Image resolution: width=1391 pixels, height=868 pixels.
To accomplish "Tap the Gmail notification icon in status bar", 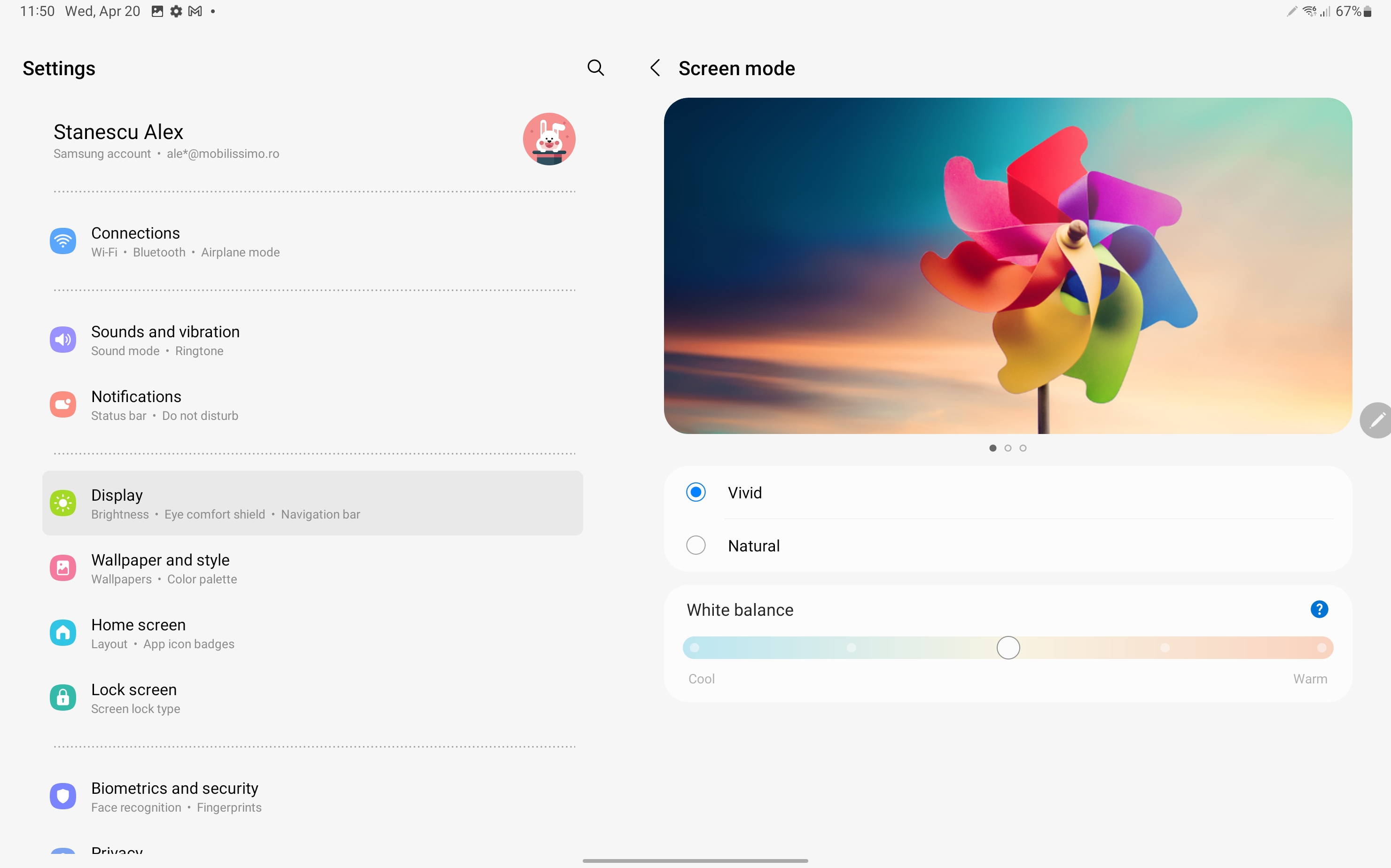I will click(x=195, y=11).
